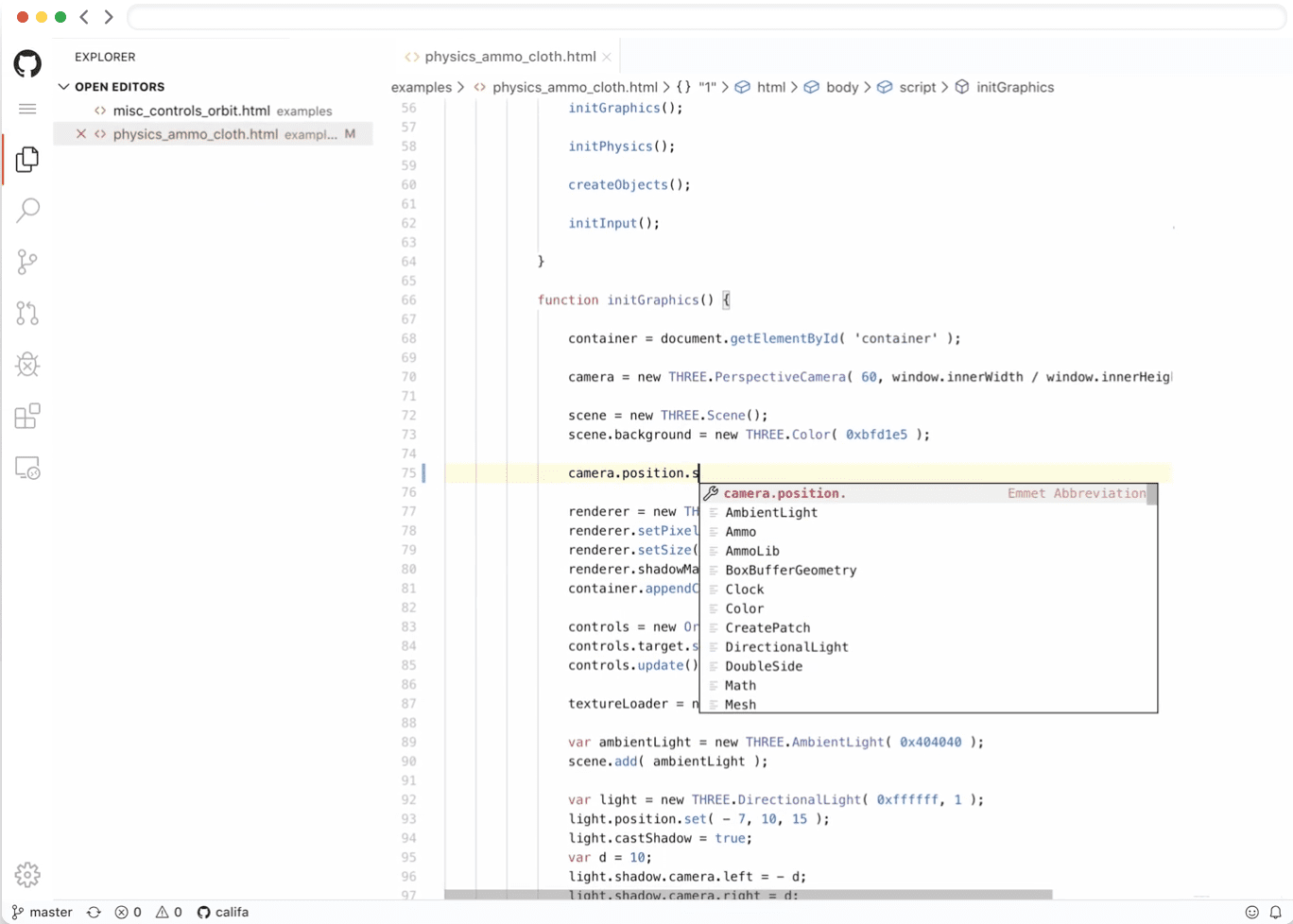This screenshot has height=924, width=1293.
Task: Click the califa GitHub account in status bar
Action: [223, 912]
